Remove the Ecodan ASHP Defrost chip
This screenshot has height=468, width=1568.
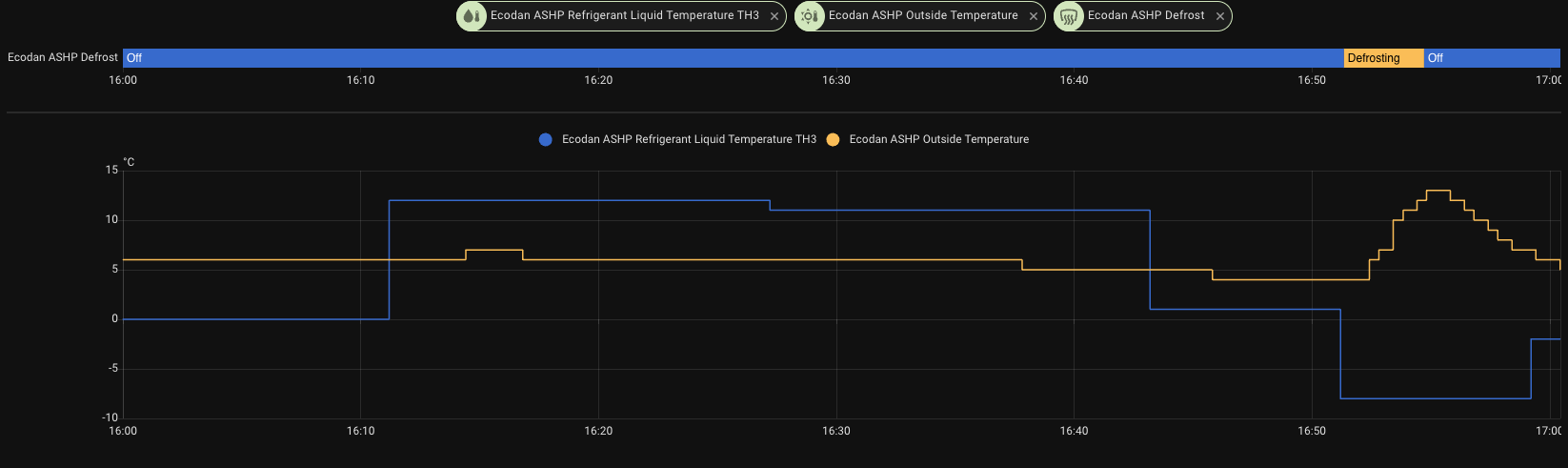(x=1220, y=16)
